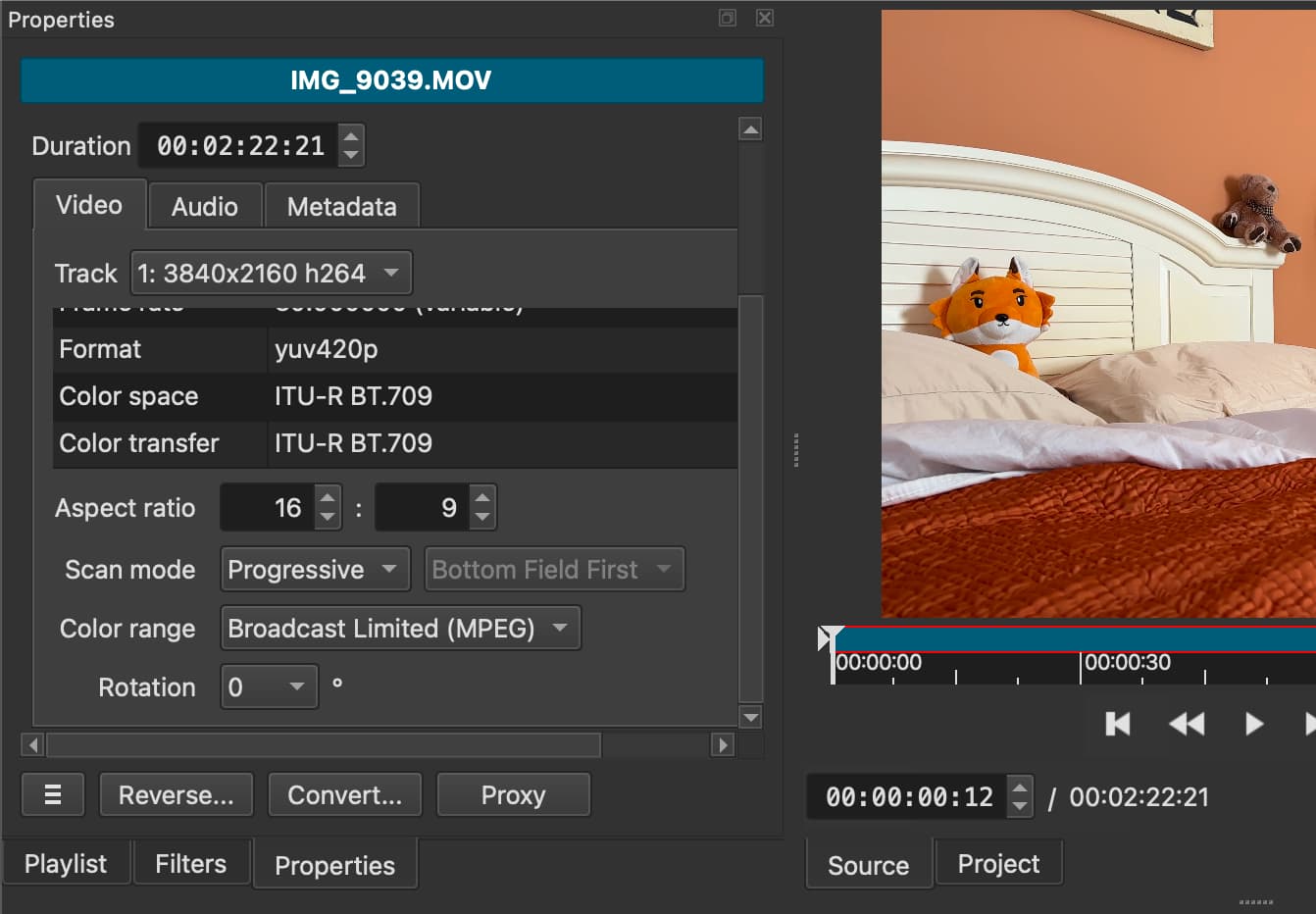Undock the Properties panel with float icon
The height and width of the screenshot is (914, 1316).
[728, 18]
